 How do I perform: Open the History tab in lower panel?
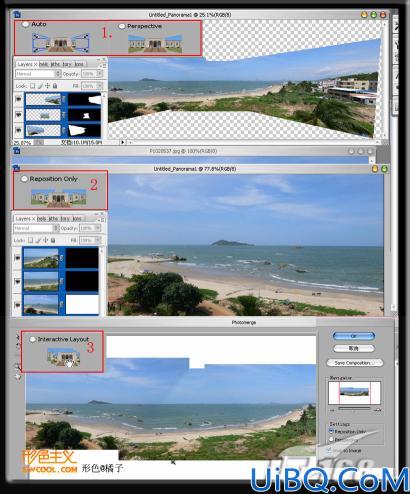(65, 219)
